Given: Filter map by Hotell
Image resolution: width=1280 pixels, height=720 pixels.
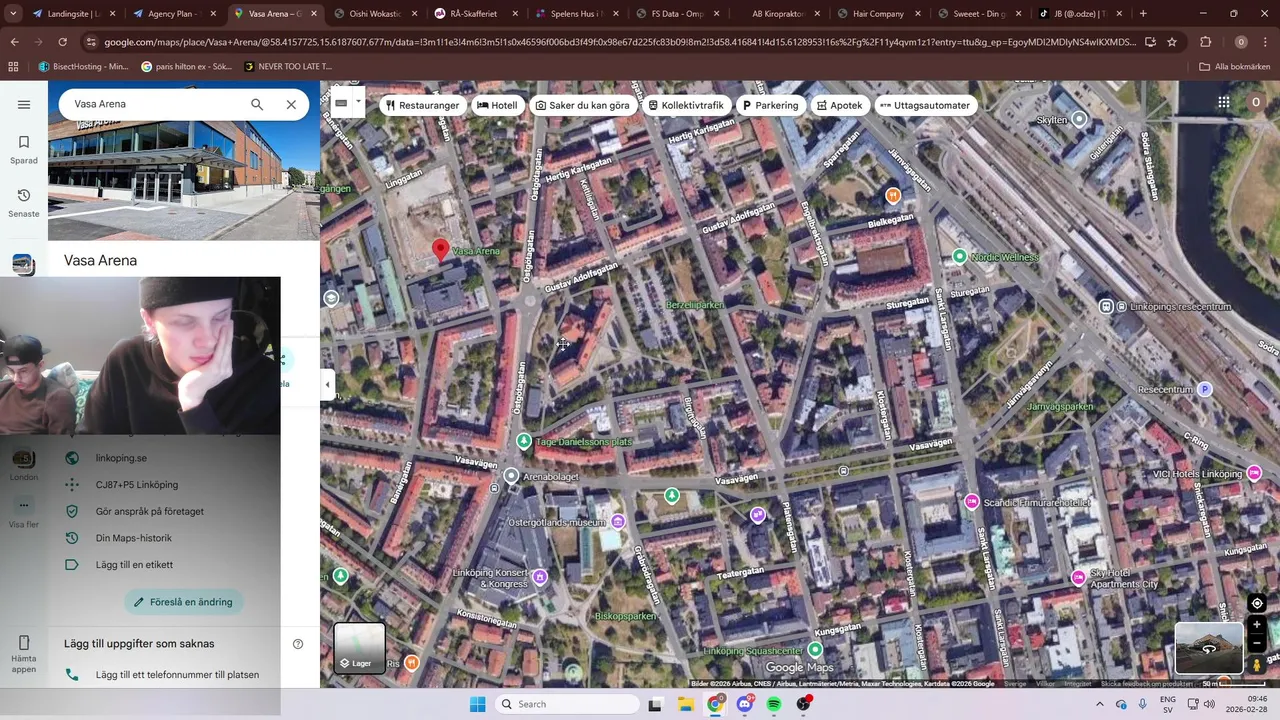Looking at the screenshot, I should (x=497, y=105).
